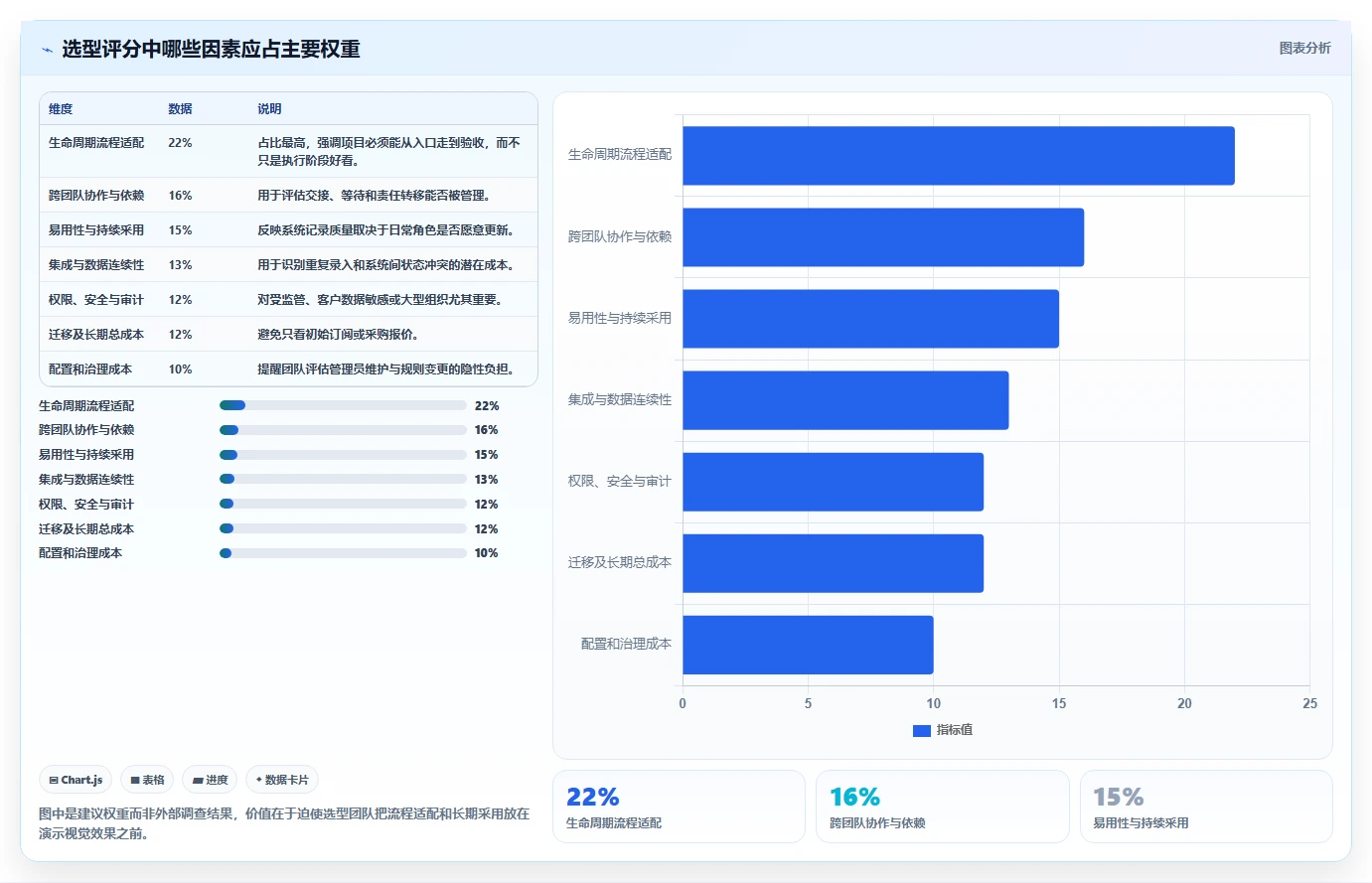Click the page title 选型评分中哪些因素应占主要权重
1372x883 pixels.
[211, 49]
